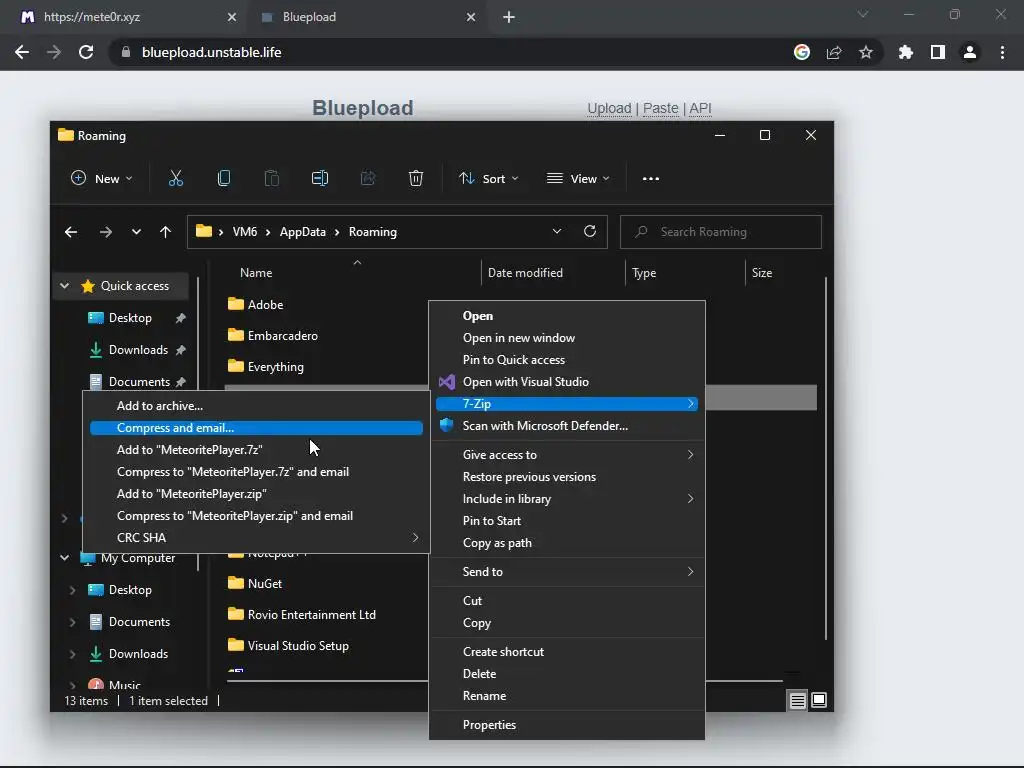The image size is (1024, 768).
Task: Select the Visual Studio Setup folder
Action: click(298, 646)
